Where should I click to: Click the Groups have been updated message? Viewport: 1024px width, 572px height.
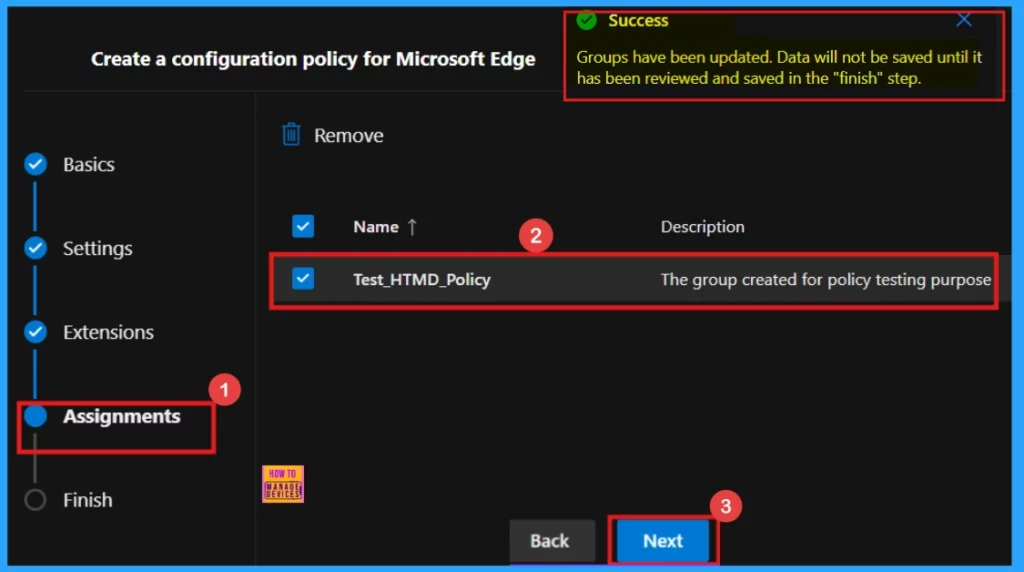tap(779, 67)
